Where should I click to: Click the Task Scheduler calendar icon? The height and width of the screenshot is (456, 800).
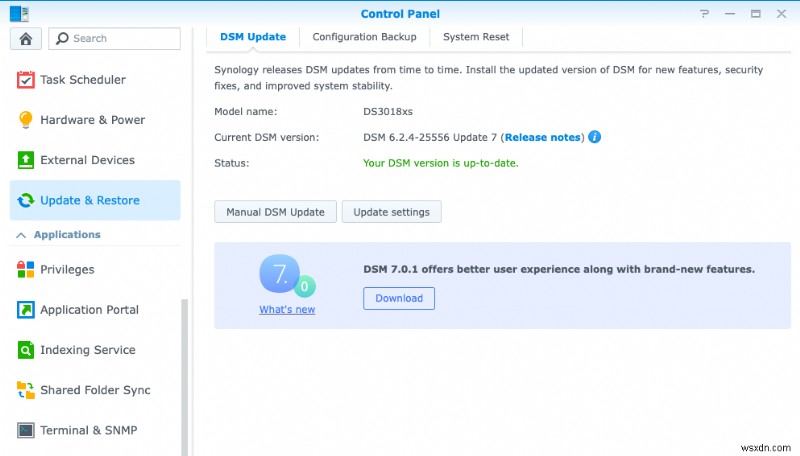click(x=26, y=80)
